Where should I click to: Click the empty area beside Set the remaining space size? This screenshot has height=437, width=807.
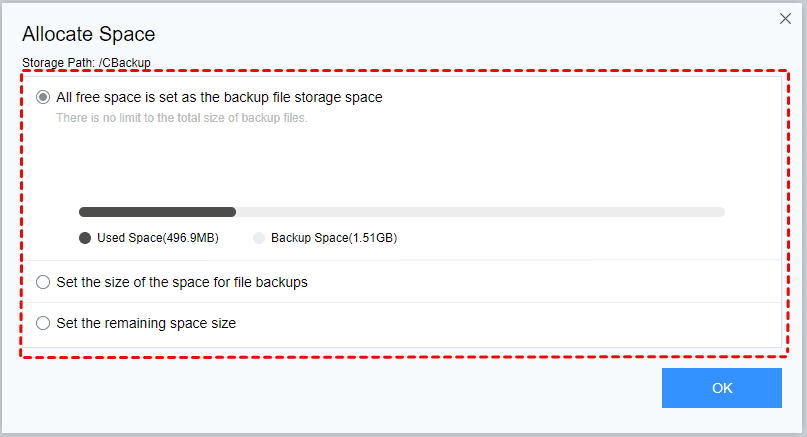508,323
